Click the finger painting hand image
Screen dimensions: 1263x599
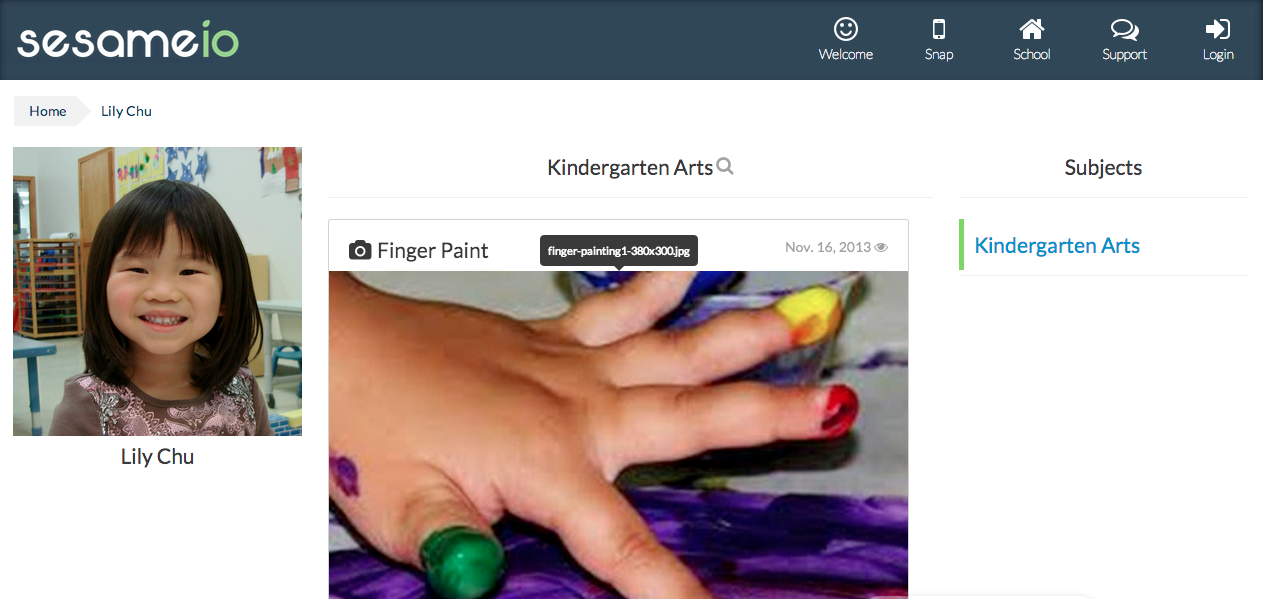(618, 435)
